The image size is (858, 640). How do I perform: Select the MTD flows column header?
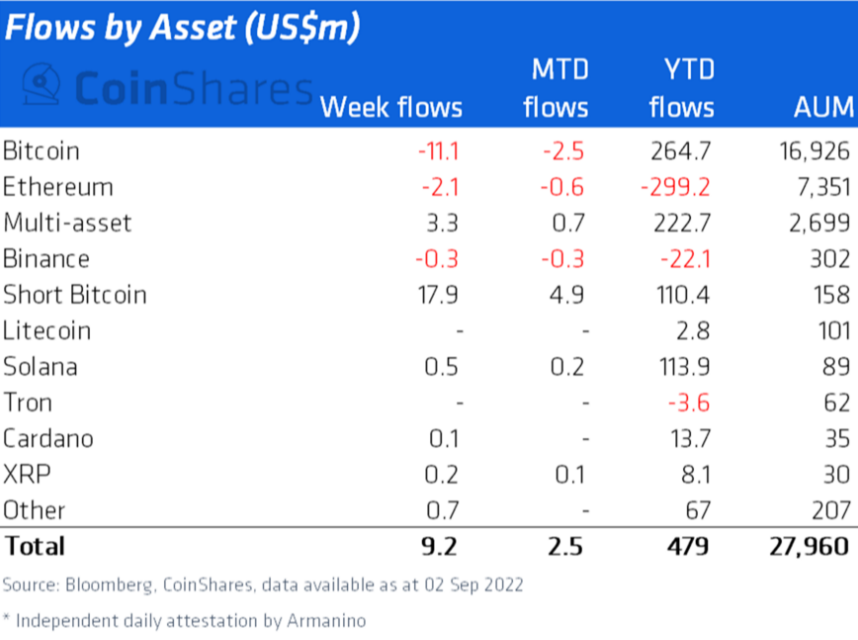click(556, 89)
